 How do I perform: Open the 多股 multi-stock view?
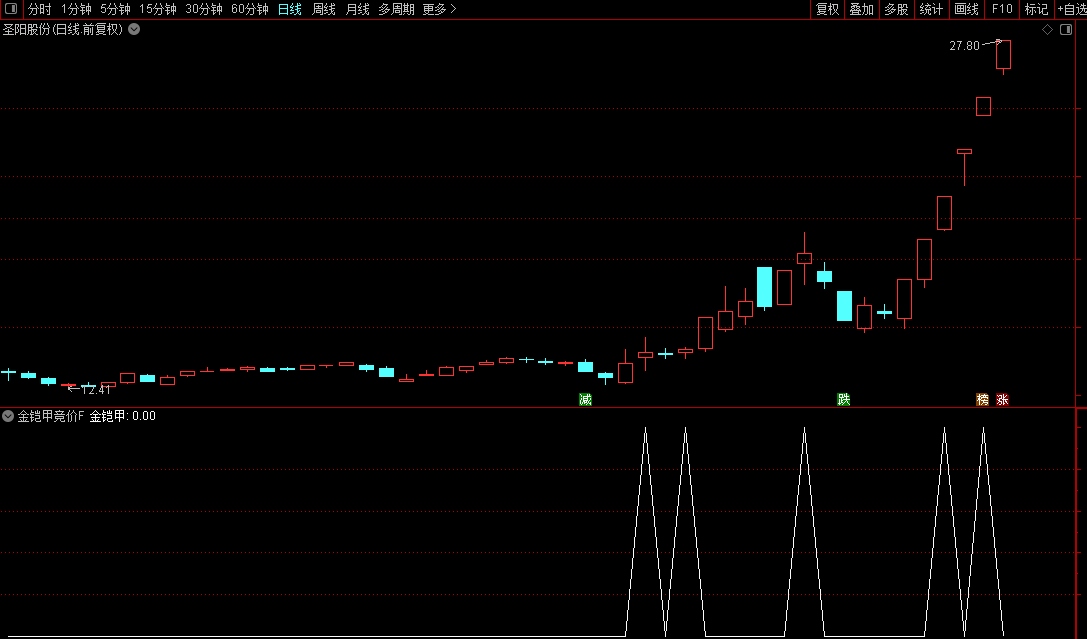896,10
